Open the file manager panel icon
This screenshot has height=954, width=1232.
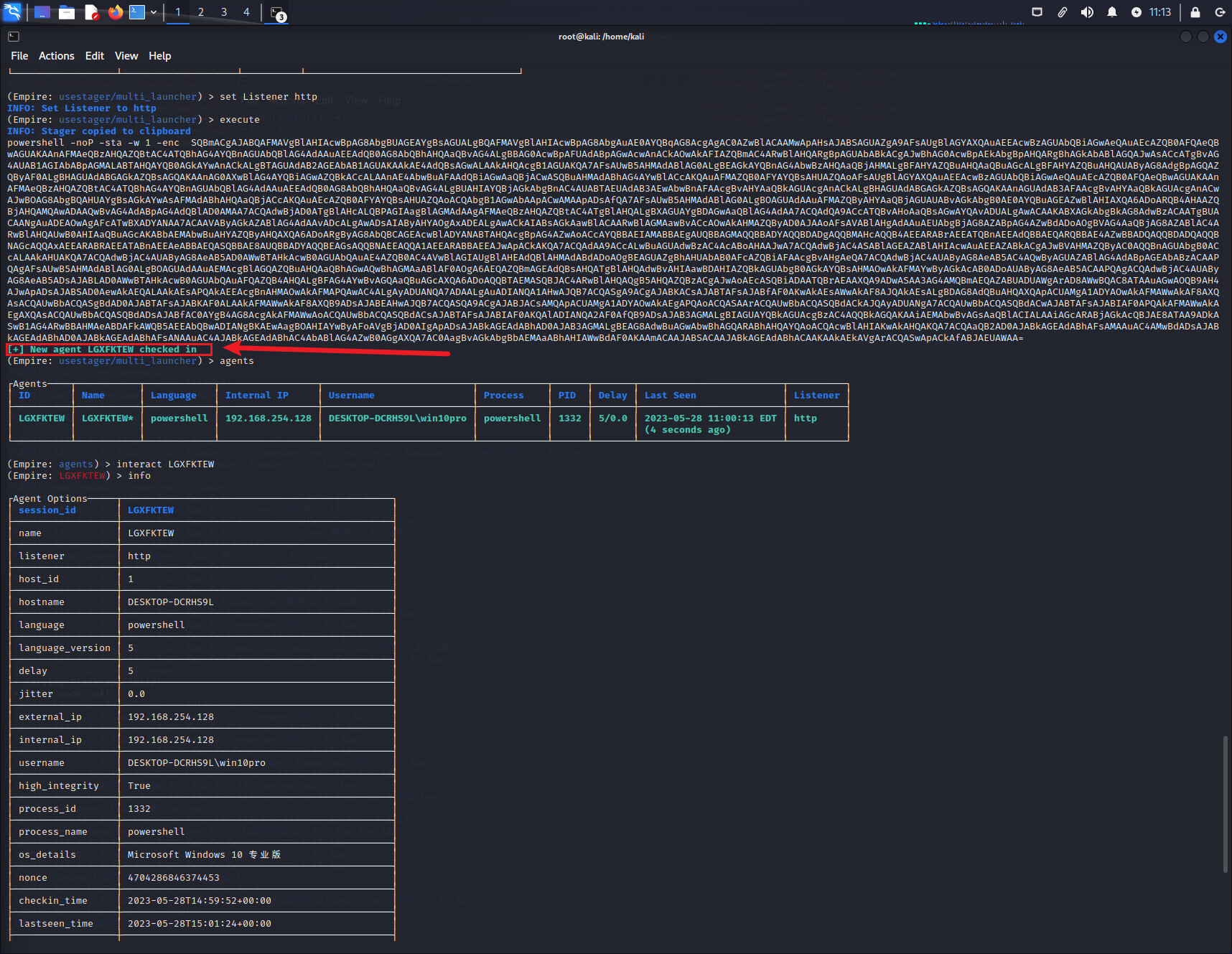(67, 12)
